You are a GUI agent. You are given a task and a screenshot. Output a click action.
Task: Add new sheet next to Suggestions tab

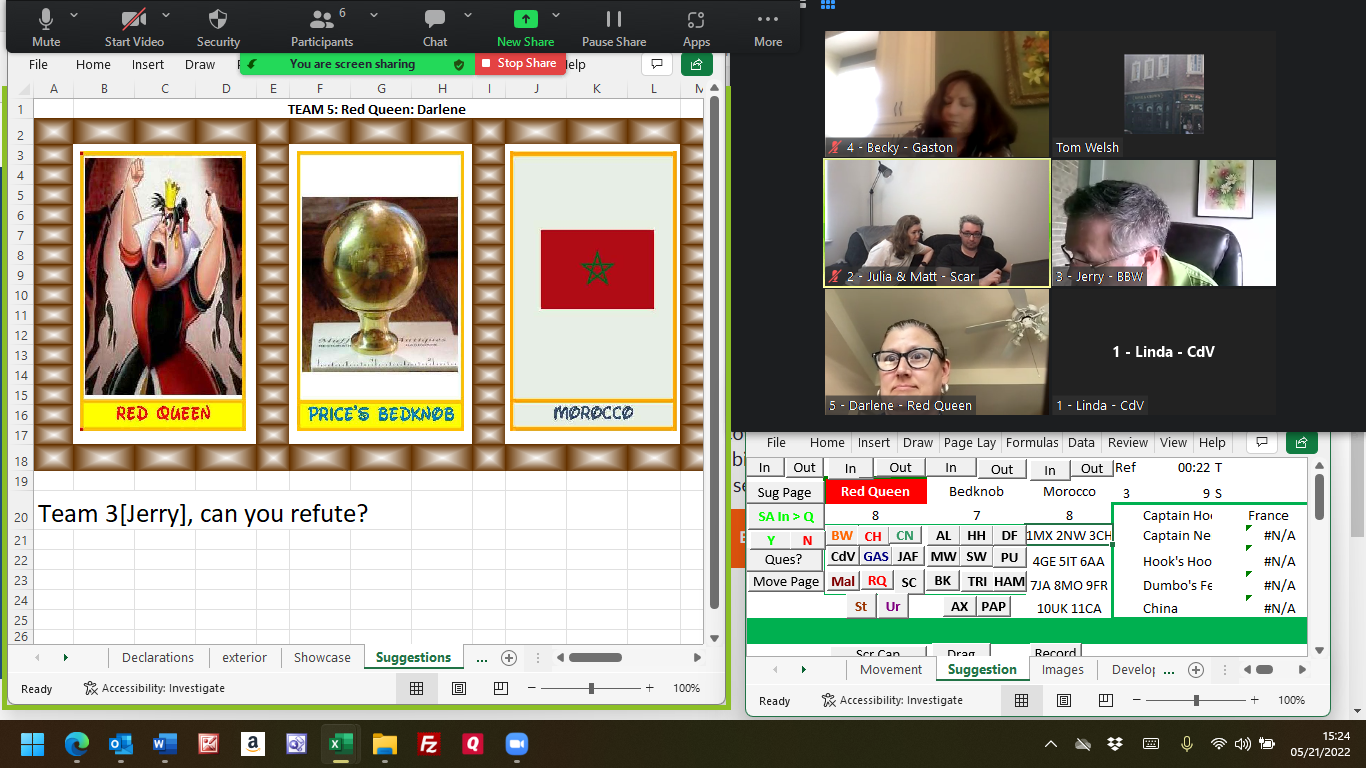coord(509,658)
